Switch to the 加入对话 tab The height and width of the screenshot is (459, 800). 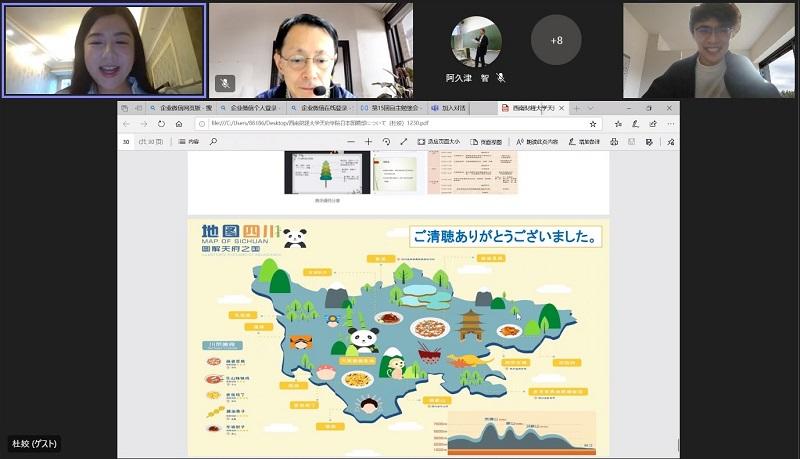pyautogui.click(x=448, y=108)
